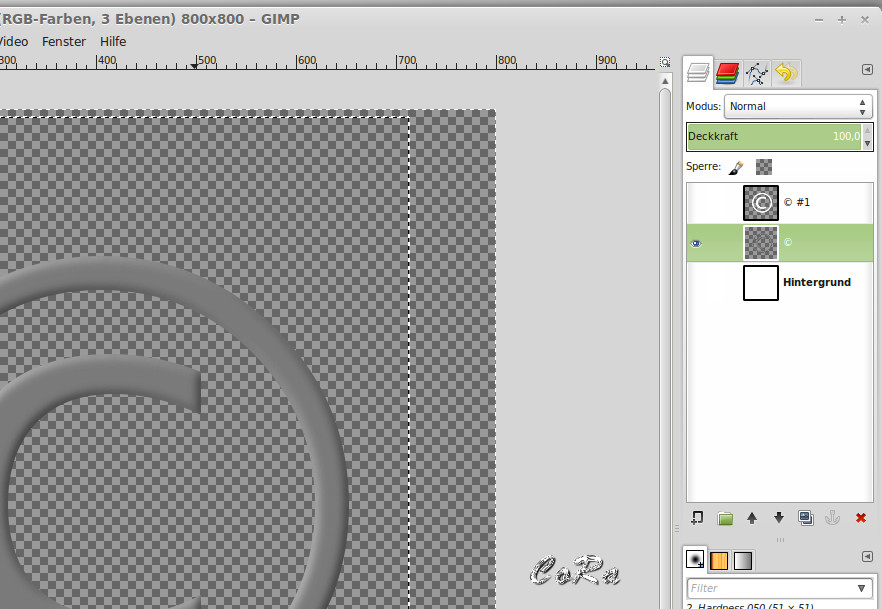This screenshot has width=882, height=609.
Task: Open the Undo History tab
Action: 786,73
